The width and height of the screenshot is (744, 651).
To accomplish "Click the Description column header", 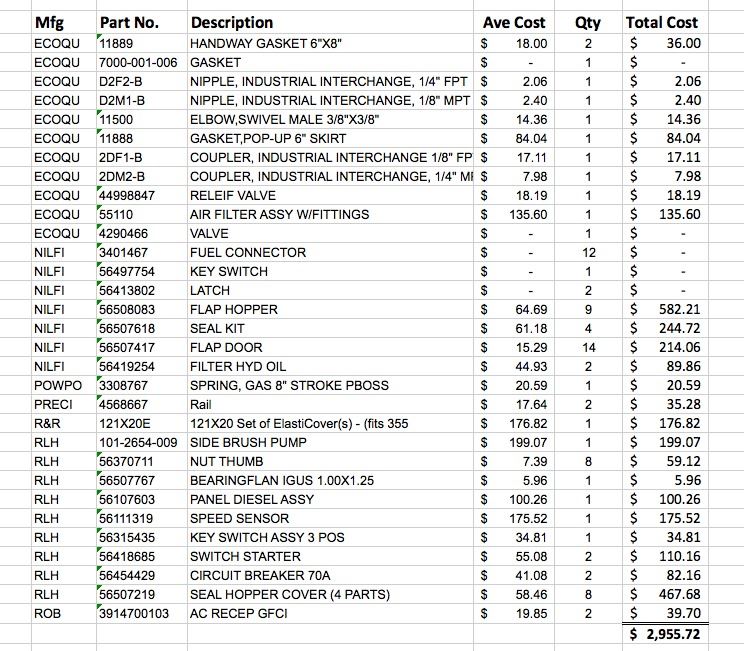I will [x=232, y=22].
